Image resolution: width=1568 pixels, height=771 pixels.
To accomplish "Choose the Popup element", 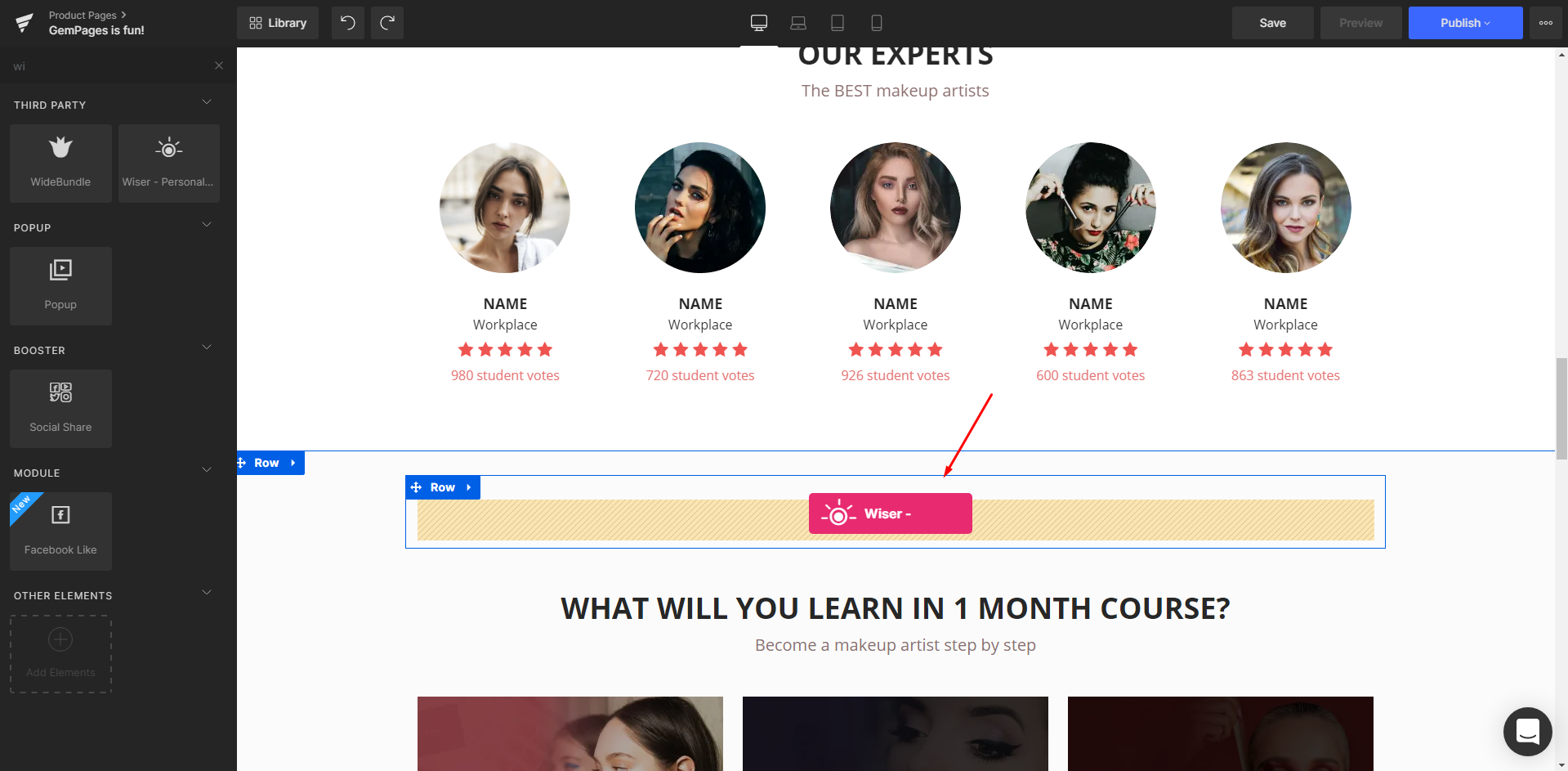I will pos(60,286).
